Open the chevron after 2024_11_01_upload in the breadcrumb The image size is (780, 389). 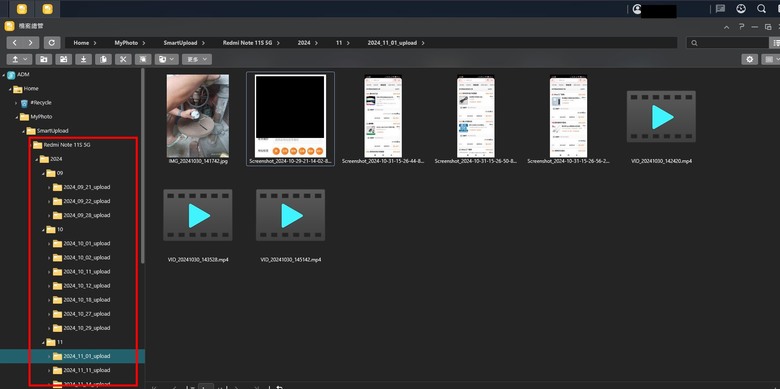[x=423, y=43]
